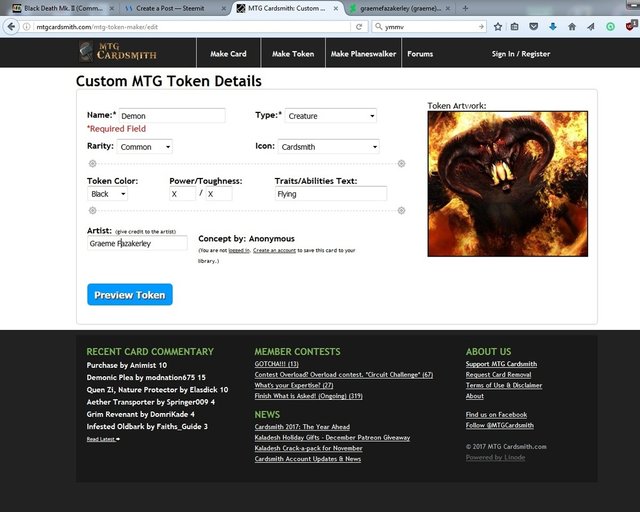
Task: Click Find us on Facebook link
Action: pos(496,414)
